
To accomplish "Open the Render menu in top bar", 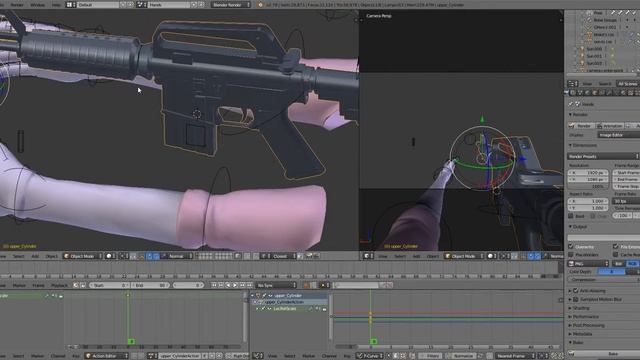I will tap(17, 5).
